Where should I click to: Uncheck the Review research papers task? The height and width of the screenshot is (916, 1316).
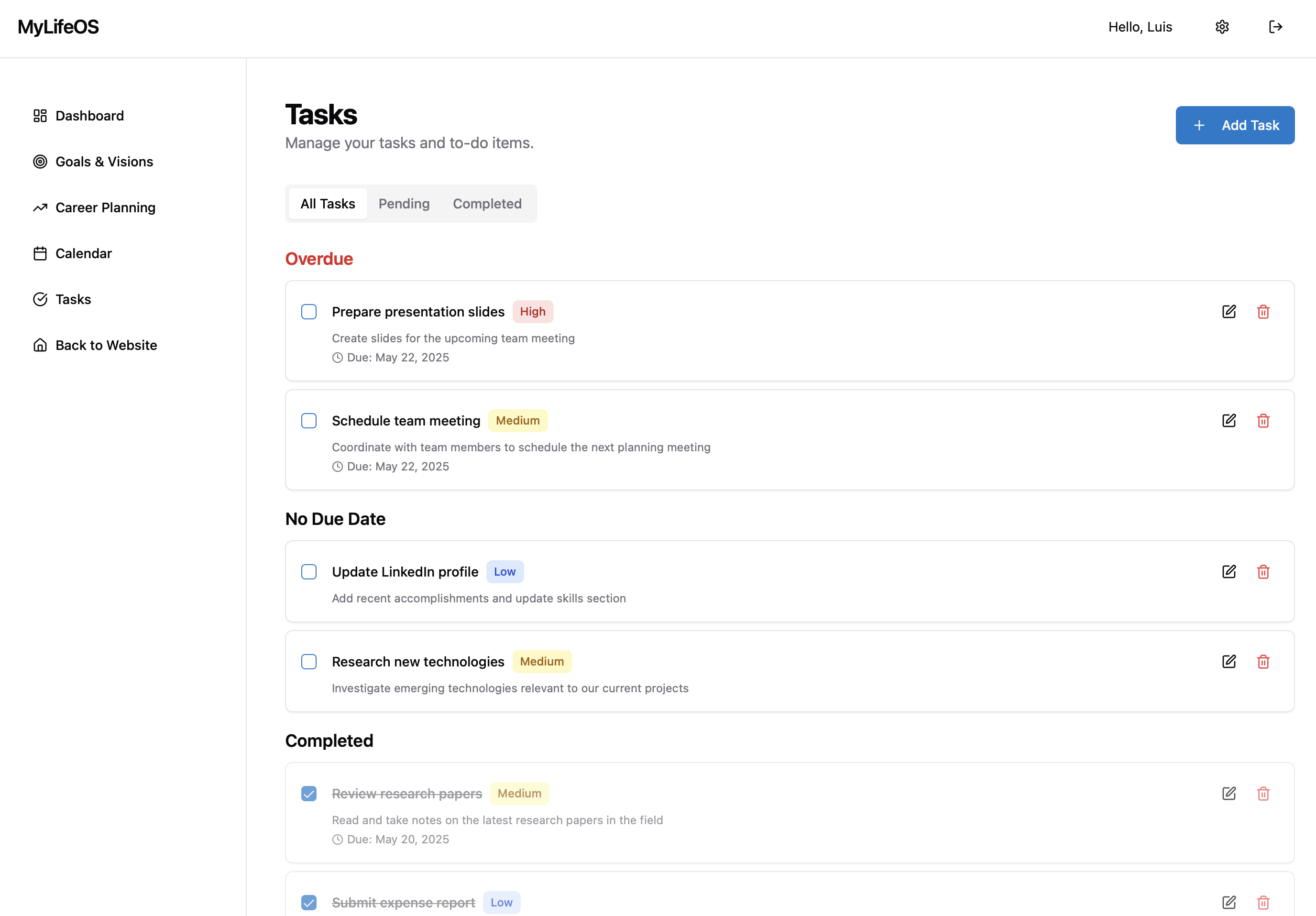tap(309, 794)
